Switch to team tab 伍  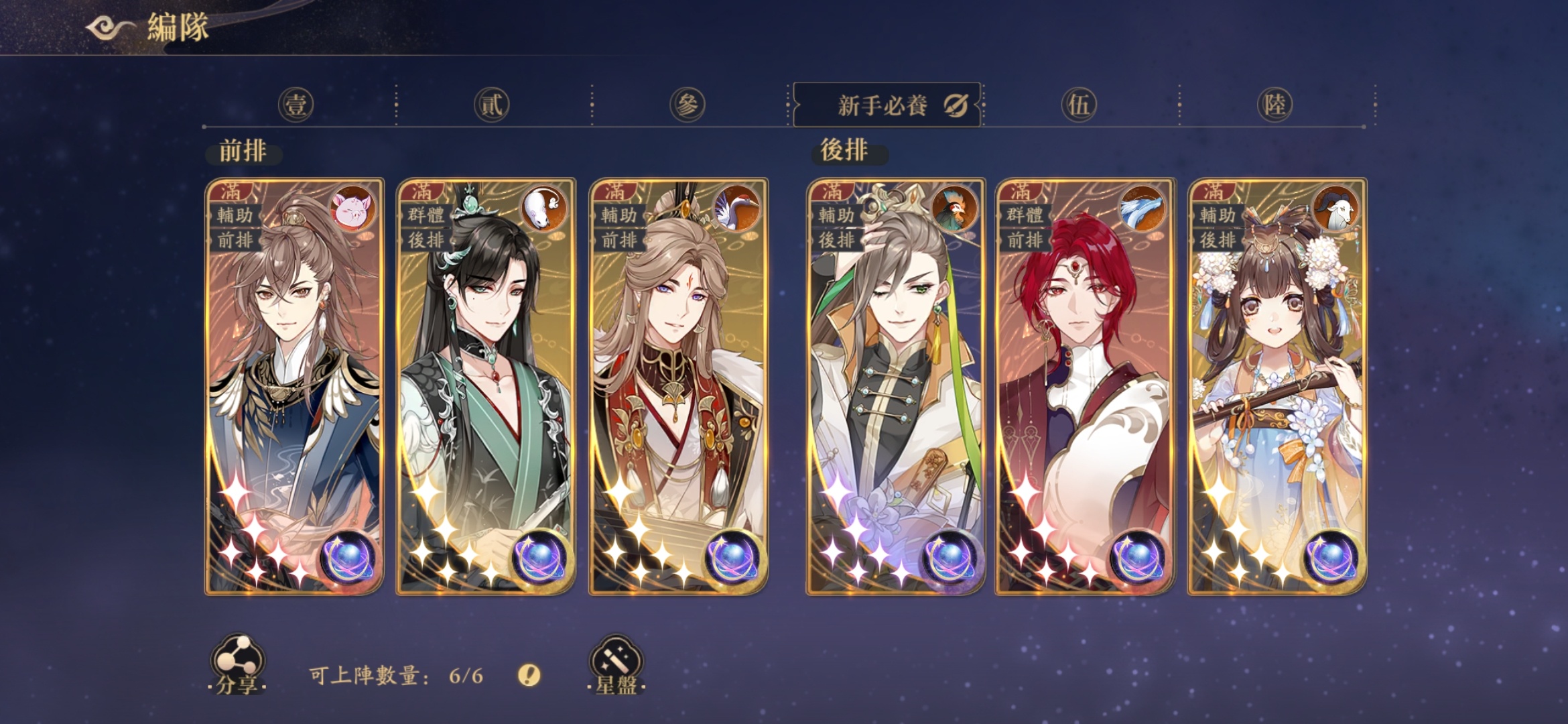(x=1079, y=105)
